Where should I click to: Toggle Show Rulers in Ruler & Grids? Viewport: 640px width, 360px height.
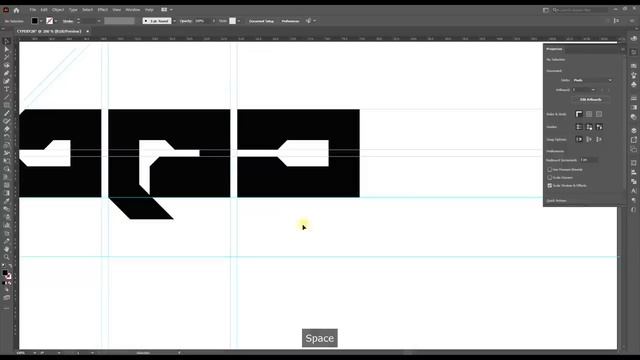coord(579,114)
